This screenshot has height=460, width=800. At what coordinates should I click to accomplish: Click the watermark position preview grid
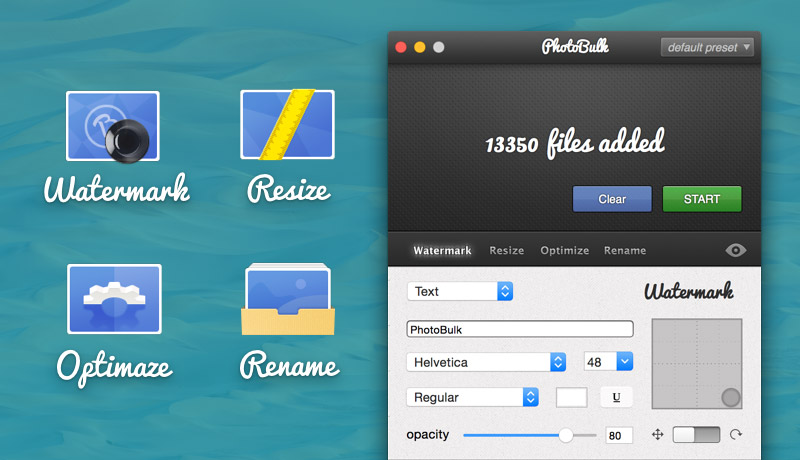click(x=697, y=364)
